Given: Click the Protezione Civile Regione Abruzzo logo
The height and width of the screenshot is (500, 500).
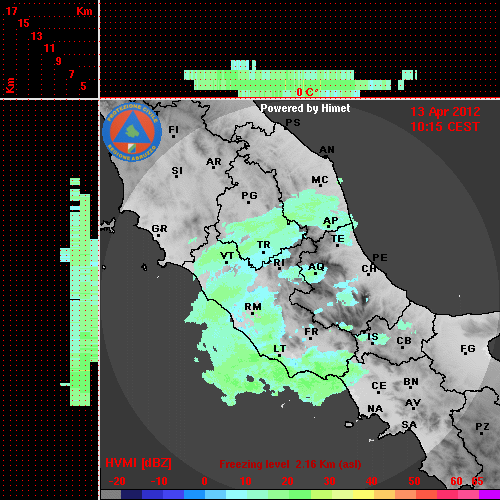Looking at the screenshot, I should [x=132, y=132].
